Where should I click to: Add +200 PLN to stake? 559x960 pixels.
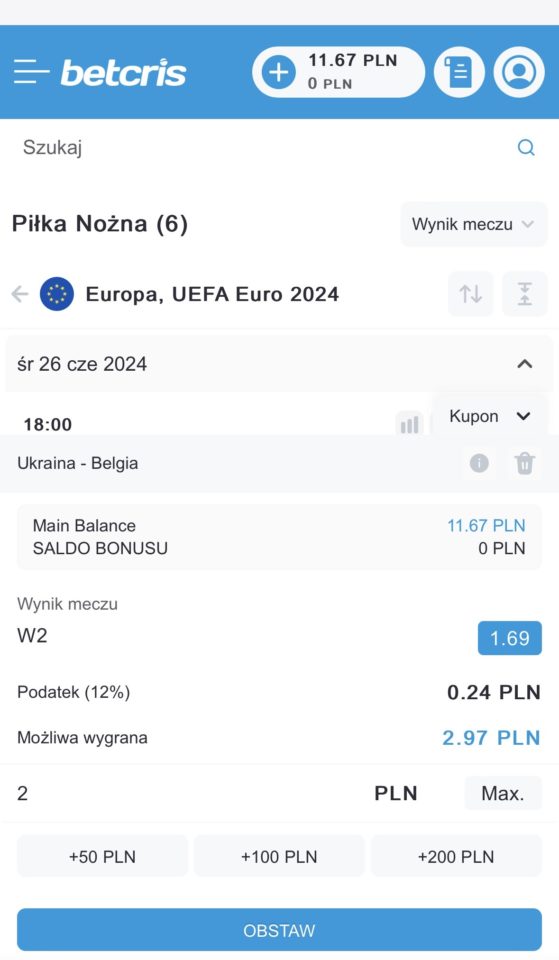(x=456, y=857)
